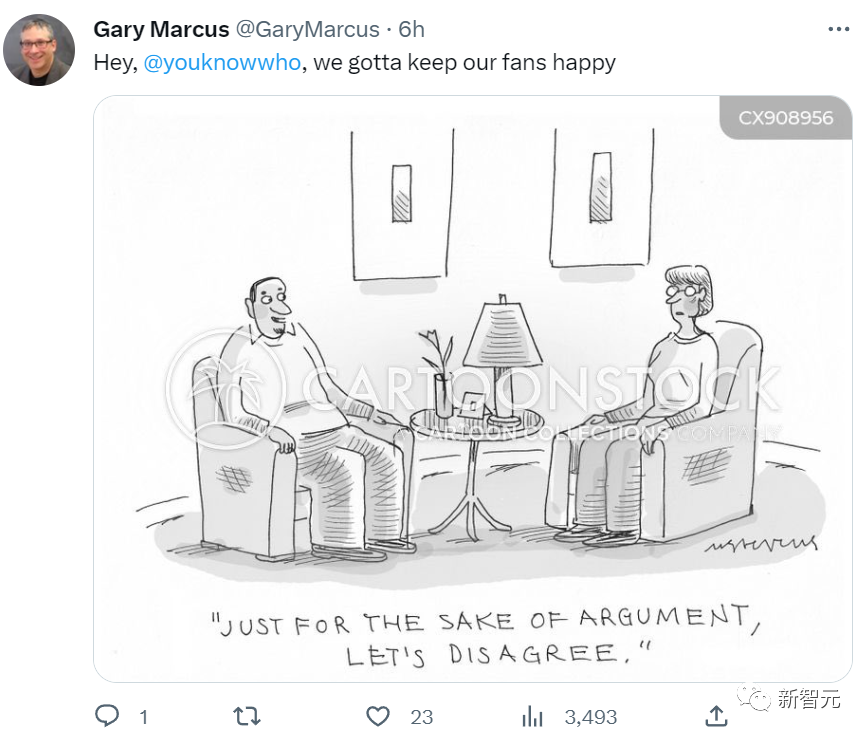This screenshot has height=736, width=868.
Task: Like the tweet with heart icon
Action: click(377, 716)
